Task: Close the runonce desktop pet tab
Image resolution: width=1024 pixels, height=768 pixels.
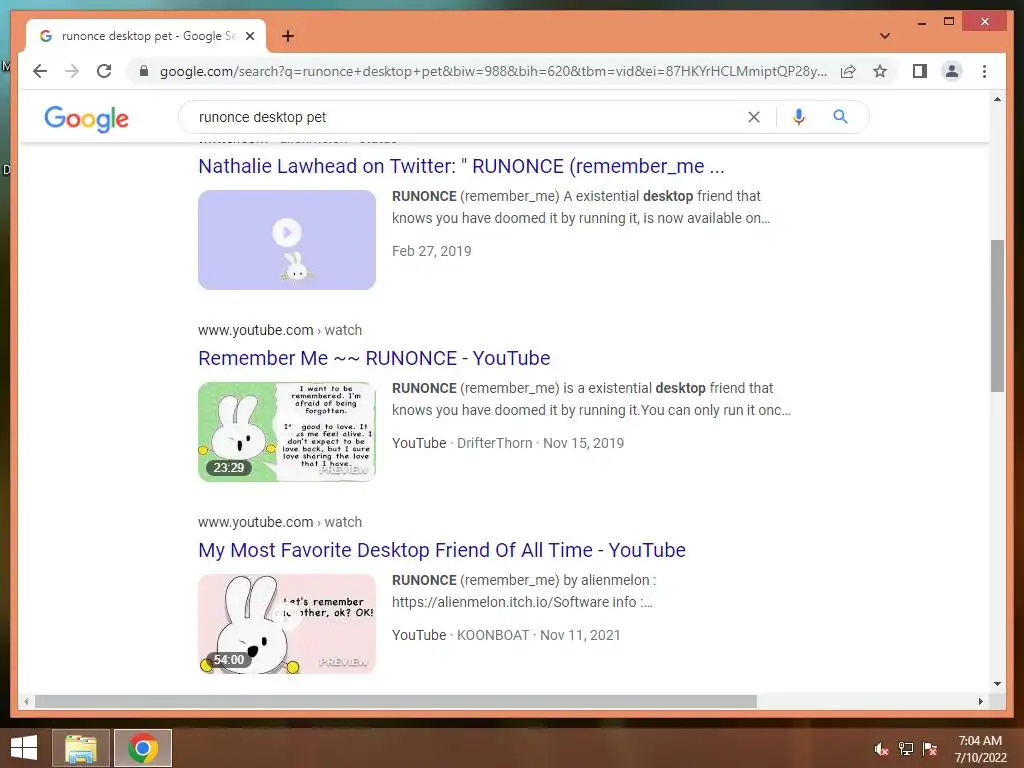Action: [x=249, y=36]
